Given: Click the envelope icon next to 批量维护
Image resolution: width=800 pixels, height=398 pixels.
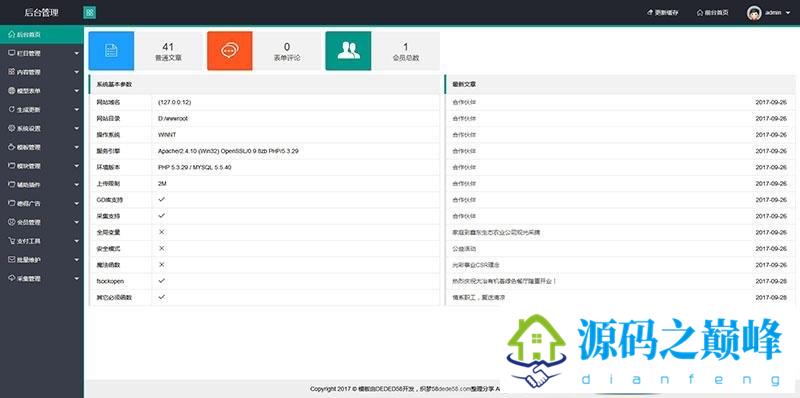Looking at the screenshot, I should pos(12,259).
